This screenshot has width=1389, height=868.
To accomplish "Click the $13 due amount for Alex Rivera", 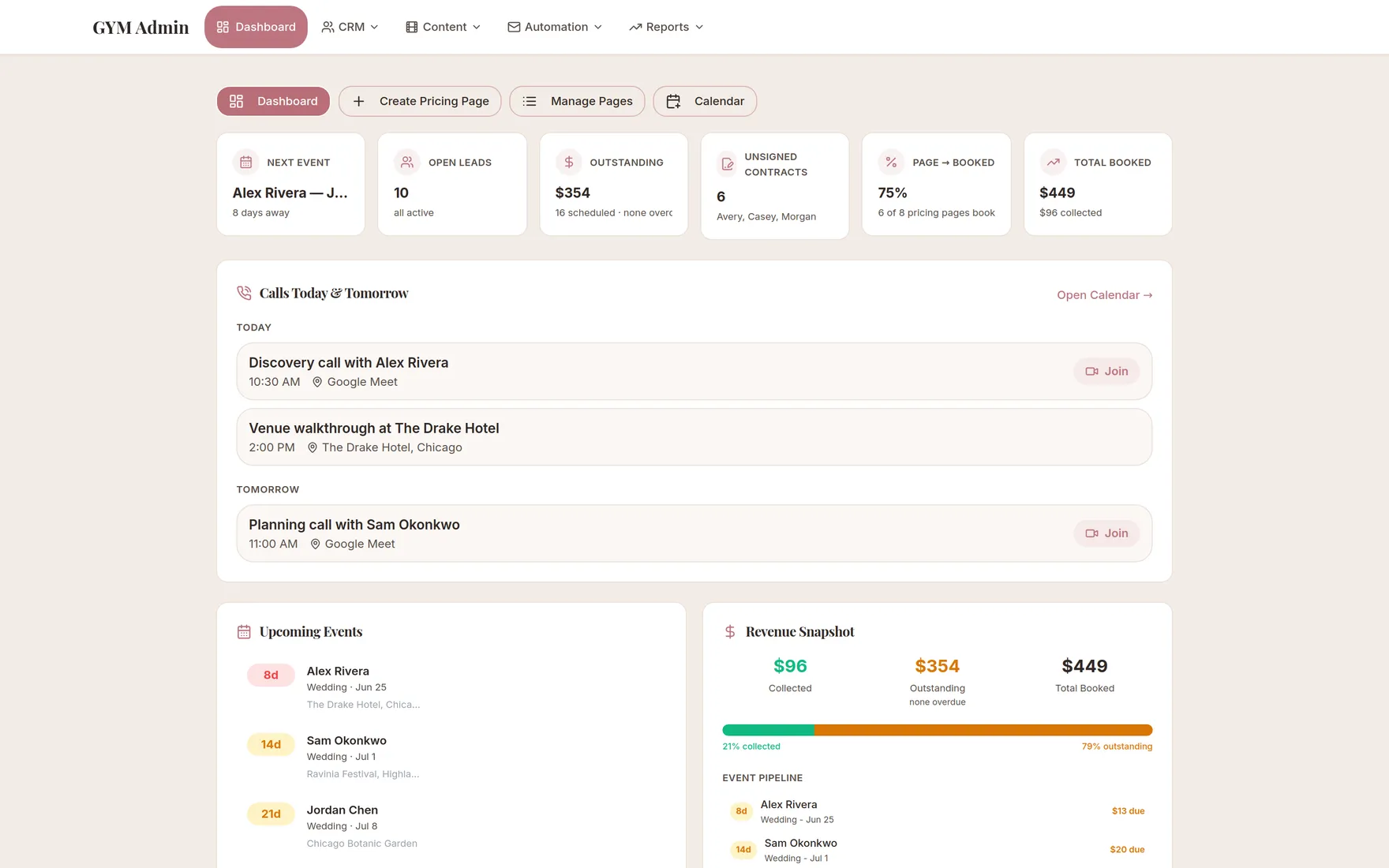I will 1128,811.
